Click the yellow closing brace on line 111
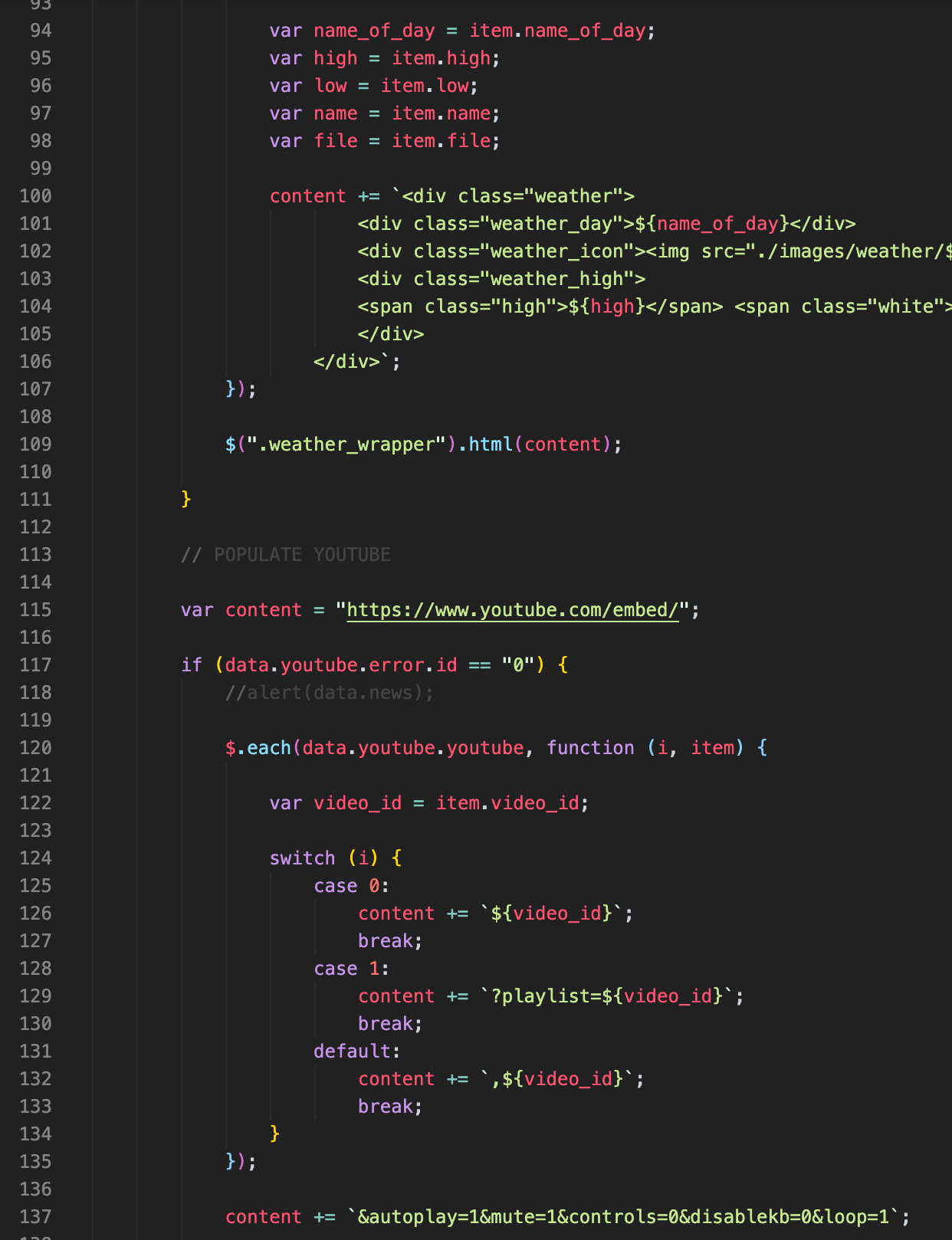952x1240 pixels. pos(186,500)
